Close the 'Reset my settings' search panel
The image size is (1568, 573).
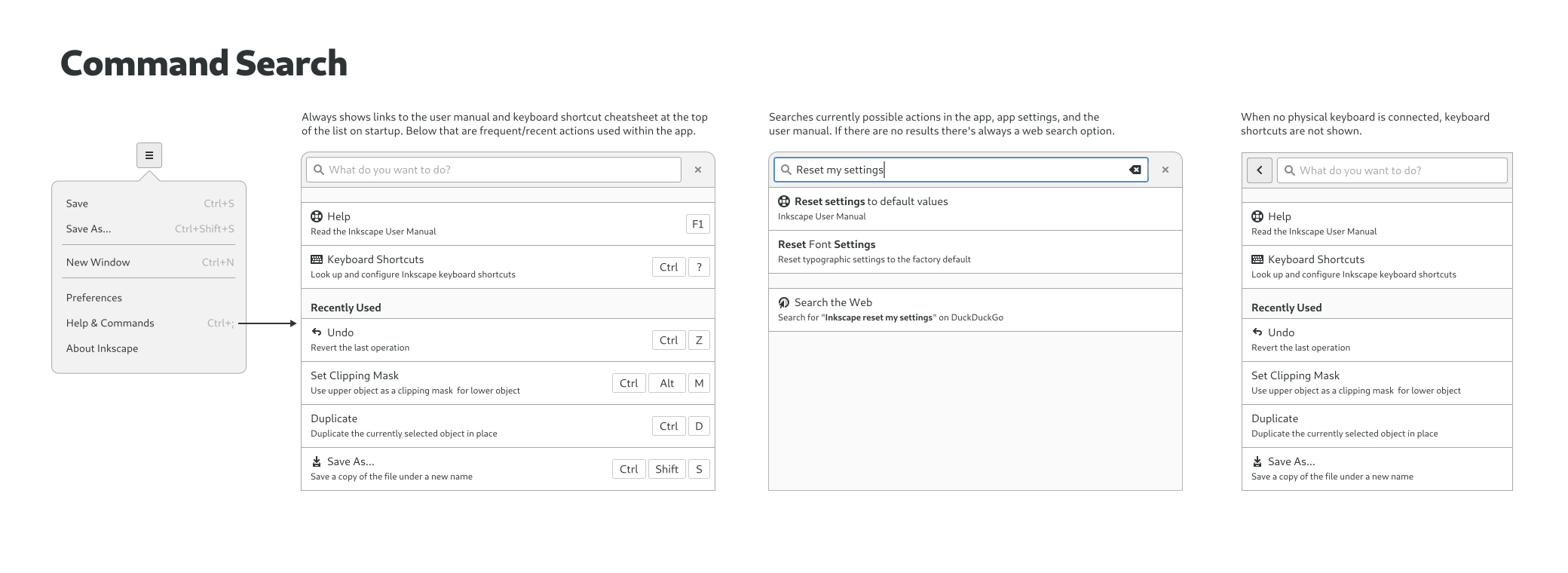tap(1165, 170)
